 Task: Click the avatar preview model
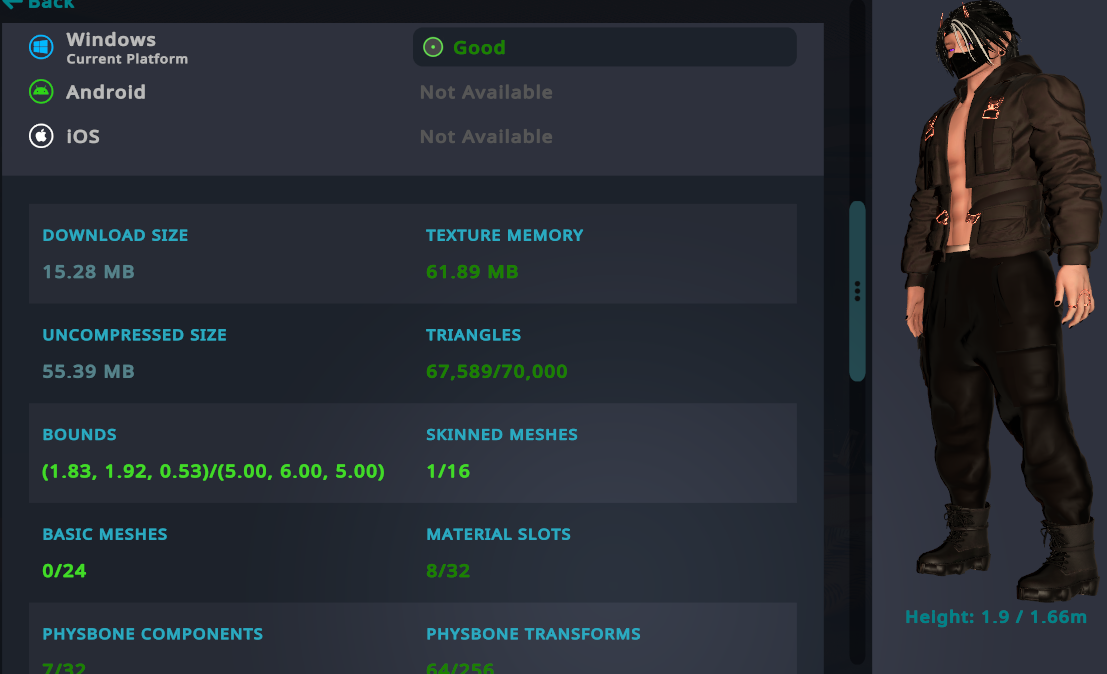tap(1001, 300)
